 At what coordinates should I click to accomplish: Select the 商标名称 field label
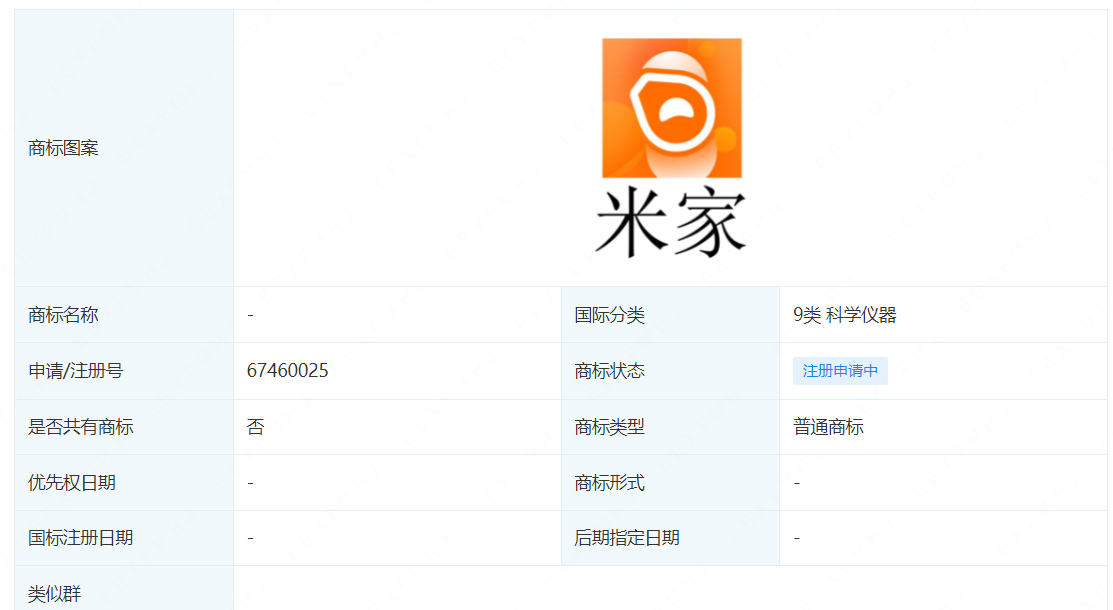[x=64, y=315]
